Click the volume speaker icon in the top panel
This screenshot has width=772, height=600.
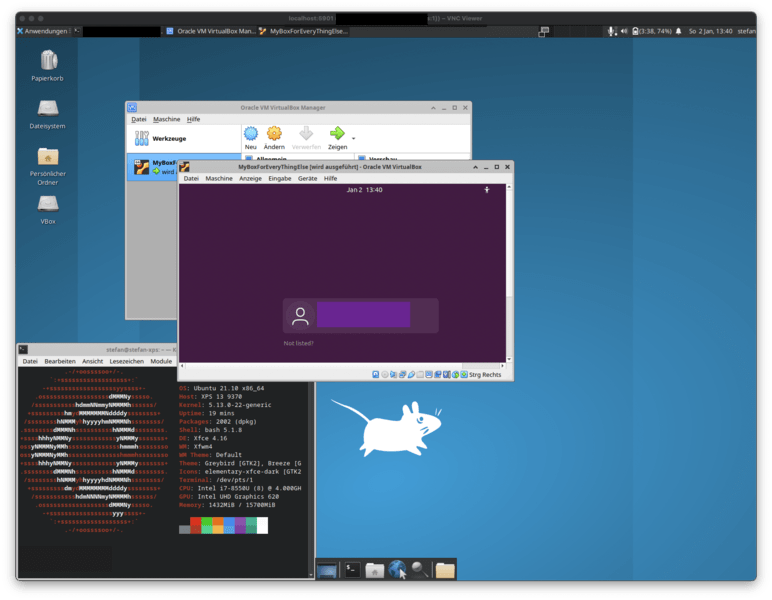(x=624, y=31)
